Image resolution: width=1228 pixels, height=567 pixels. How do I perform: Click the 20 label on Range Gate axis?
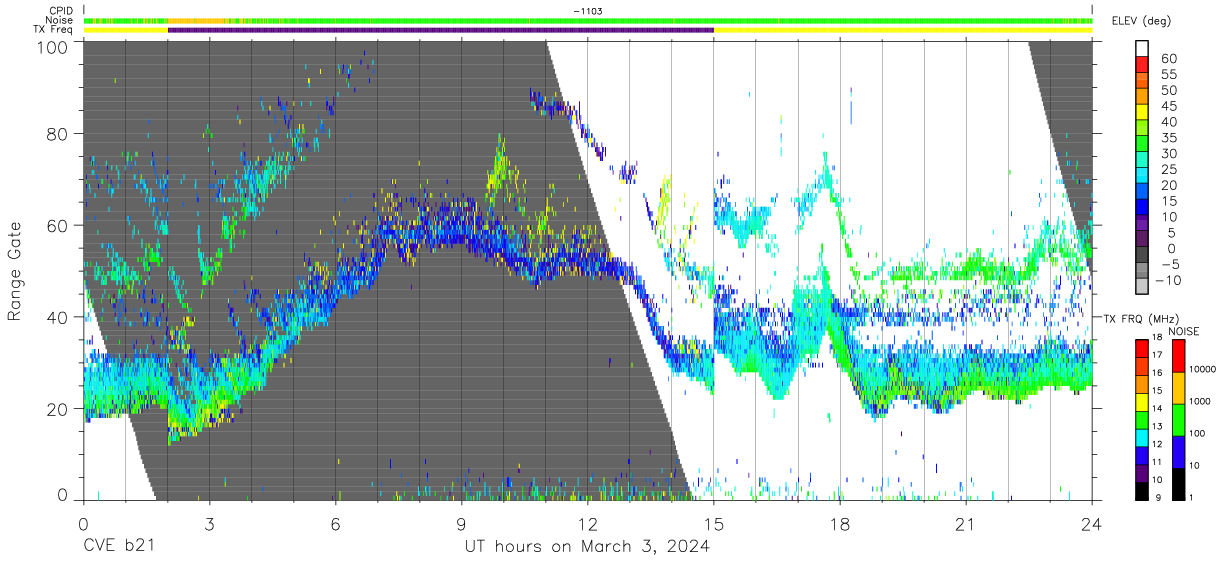(60, 409)
